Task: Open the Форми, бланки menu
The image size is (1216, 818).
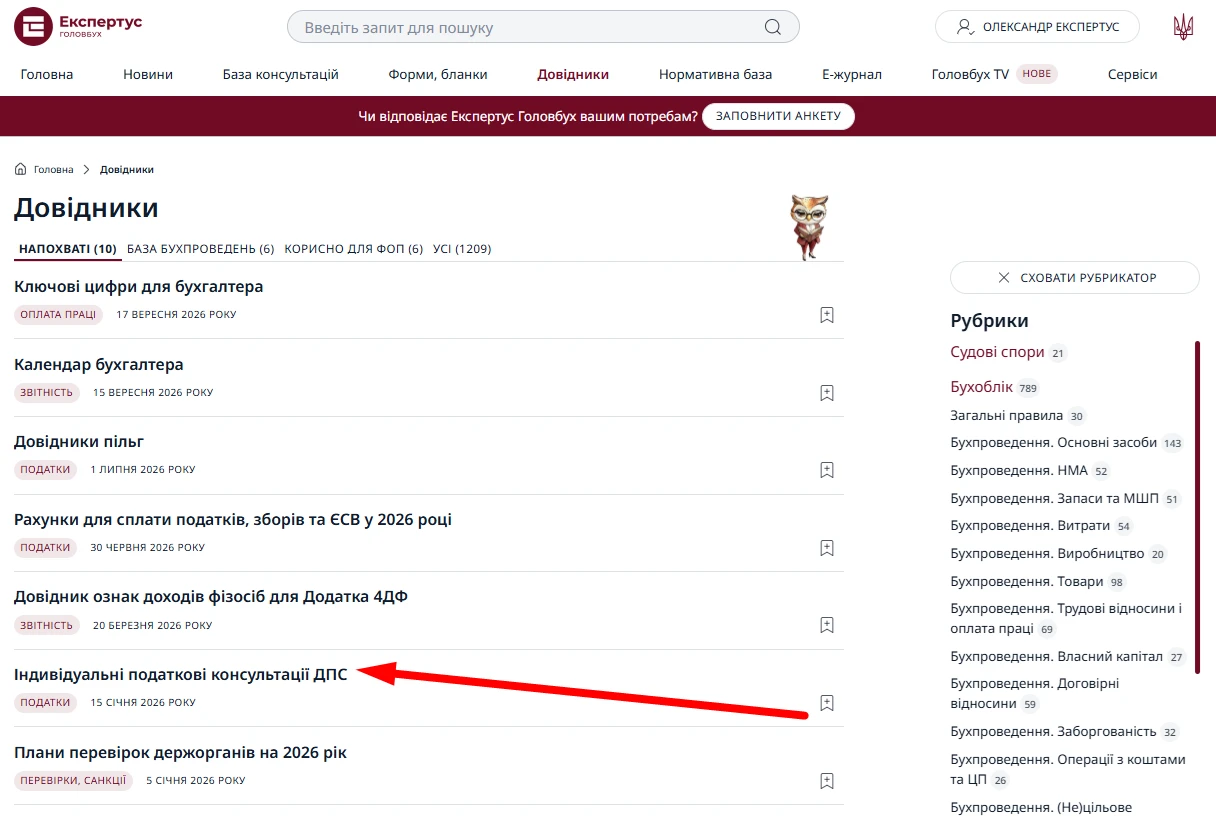Action: 438,74
